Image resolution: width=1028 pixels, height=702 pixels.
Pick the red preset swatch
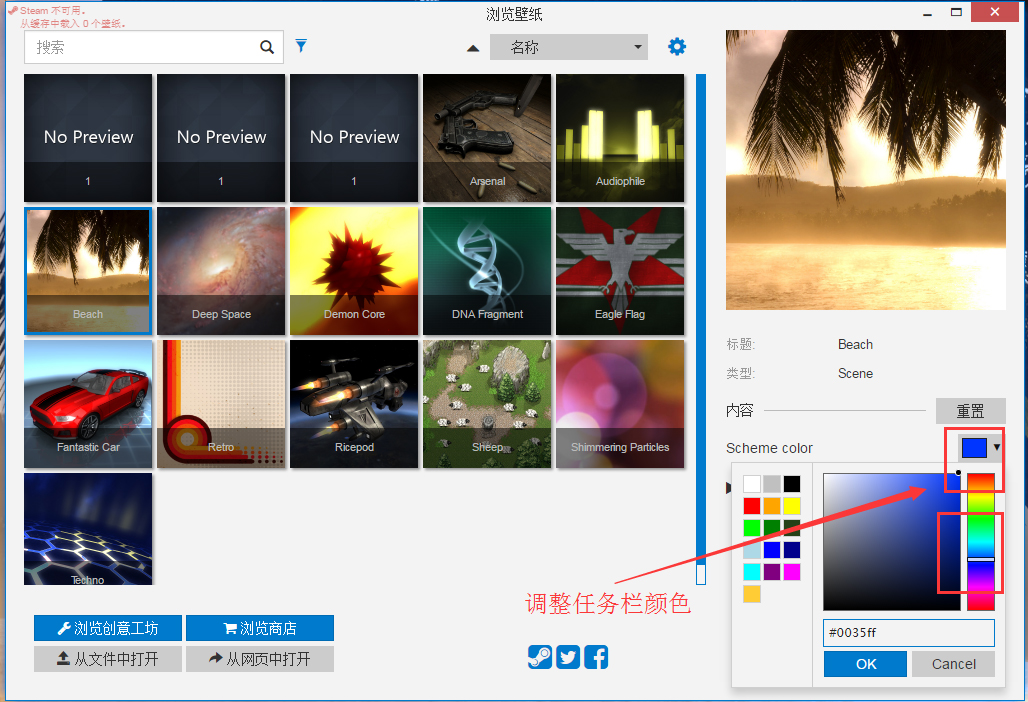point(752,506)
